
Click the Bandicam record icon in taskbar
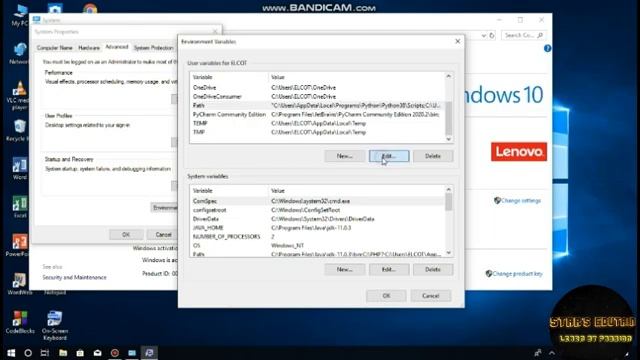pos(115,353)
